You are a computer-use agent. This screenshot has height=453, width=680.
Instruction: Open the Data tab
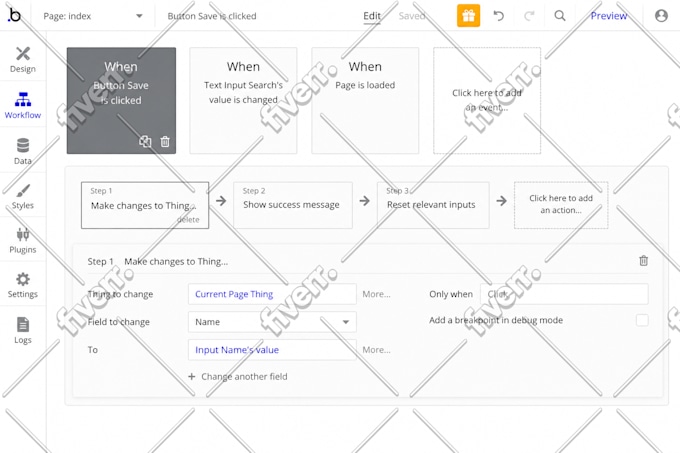pos(23,151)
